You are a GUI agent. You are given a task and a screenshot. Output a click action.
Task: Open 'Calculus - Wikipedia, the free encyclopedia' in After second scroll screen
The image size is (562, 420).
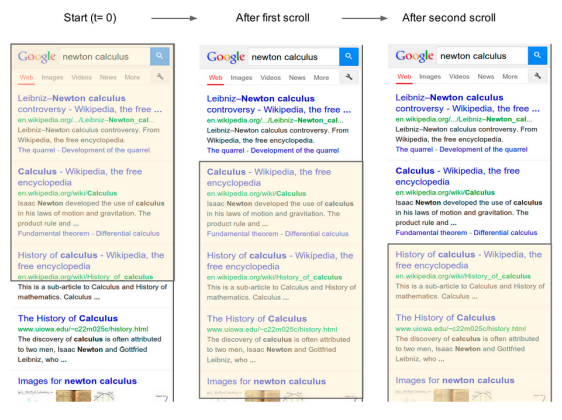pyautogui.click(x=458, y=176)
